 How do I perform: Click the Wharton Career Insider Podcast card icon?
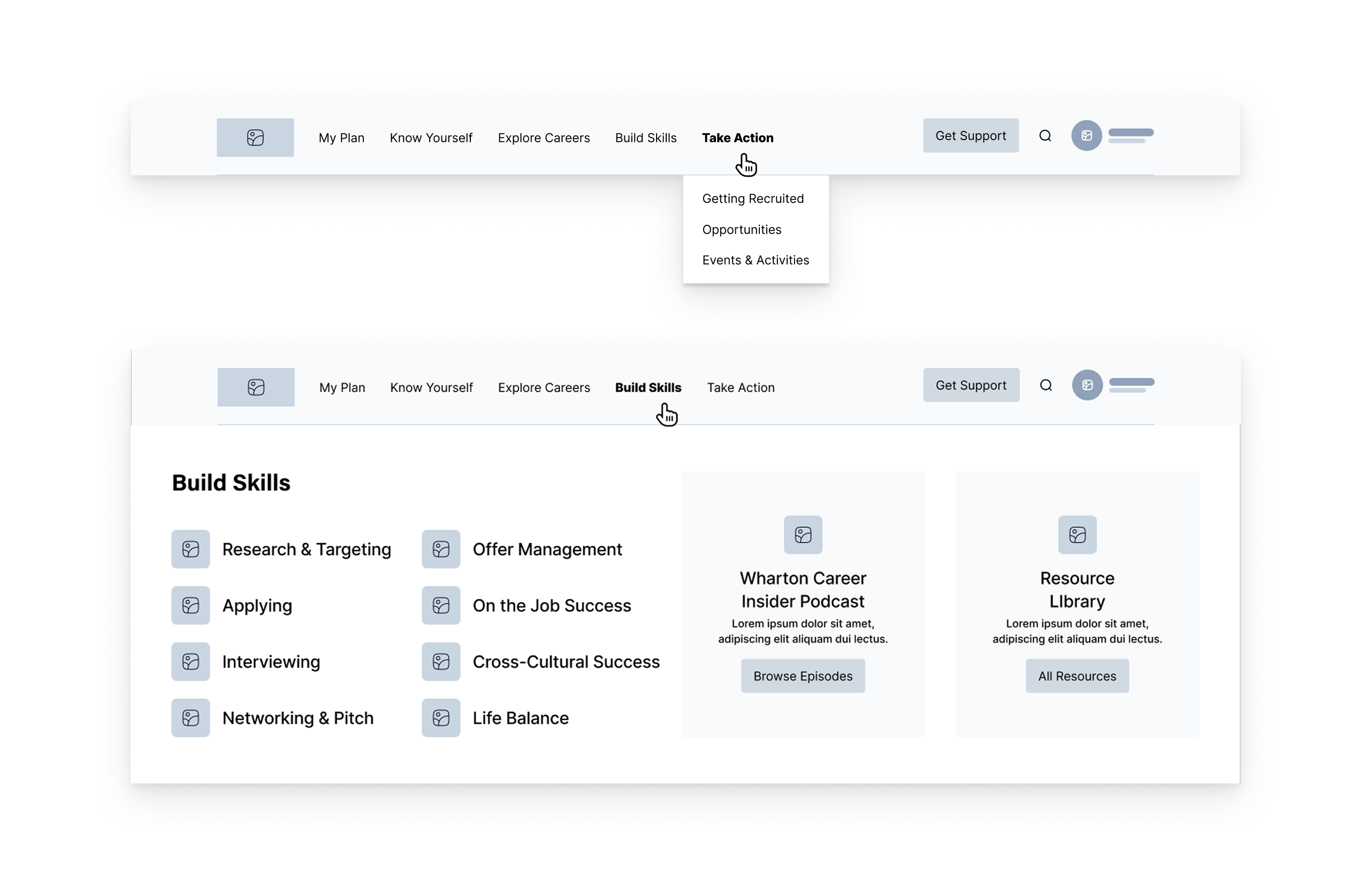point(803,535)
